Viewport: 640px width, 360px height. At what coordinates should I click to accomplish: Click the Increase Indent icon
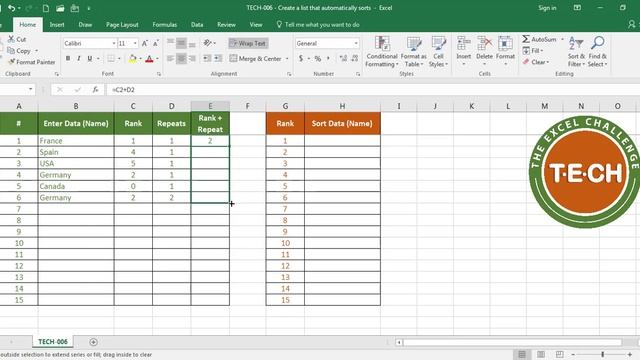pos(218,59)
